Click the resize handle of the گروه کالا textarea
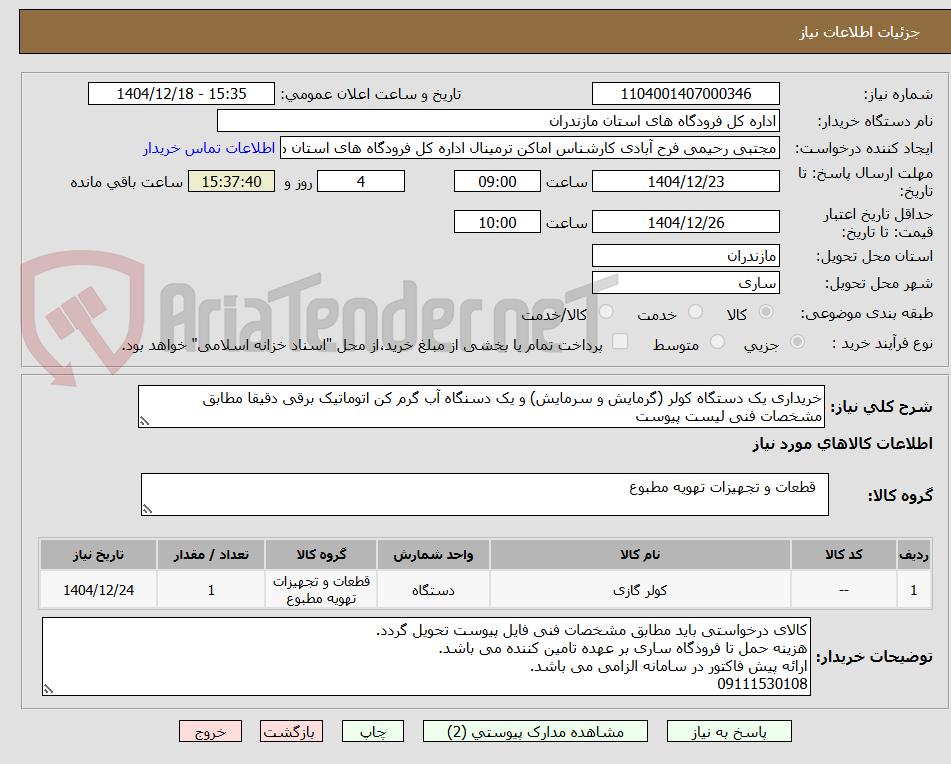The height and width of the screenshot is (764, 951). (x=147, y=509)
